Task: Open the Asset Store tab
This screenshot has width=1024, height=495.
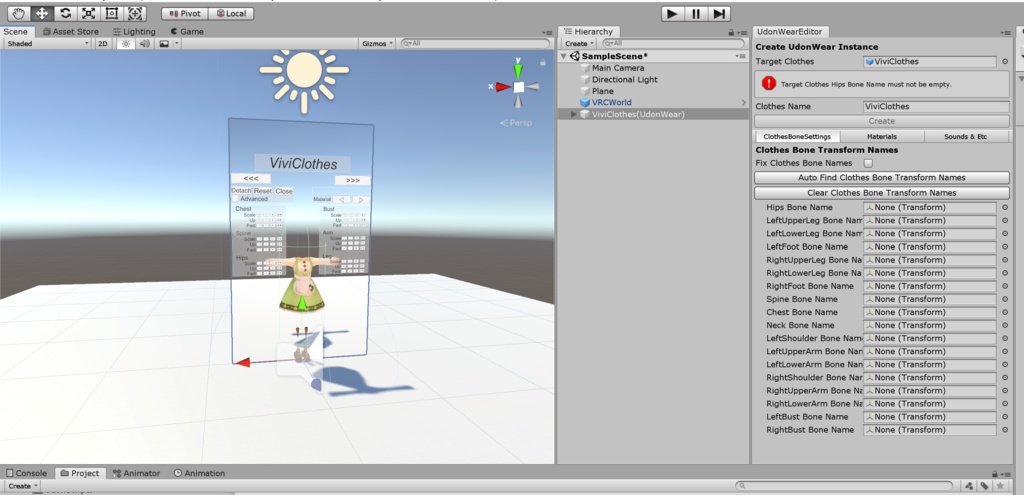Action: (71, 31)
